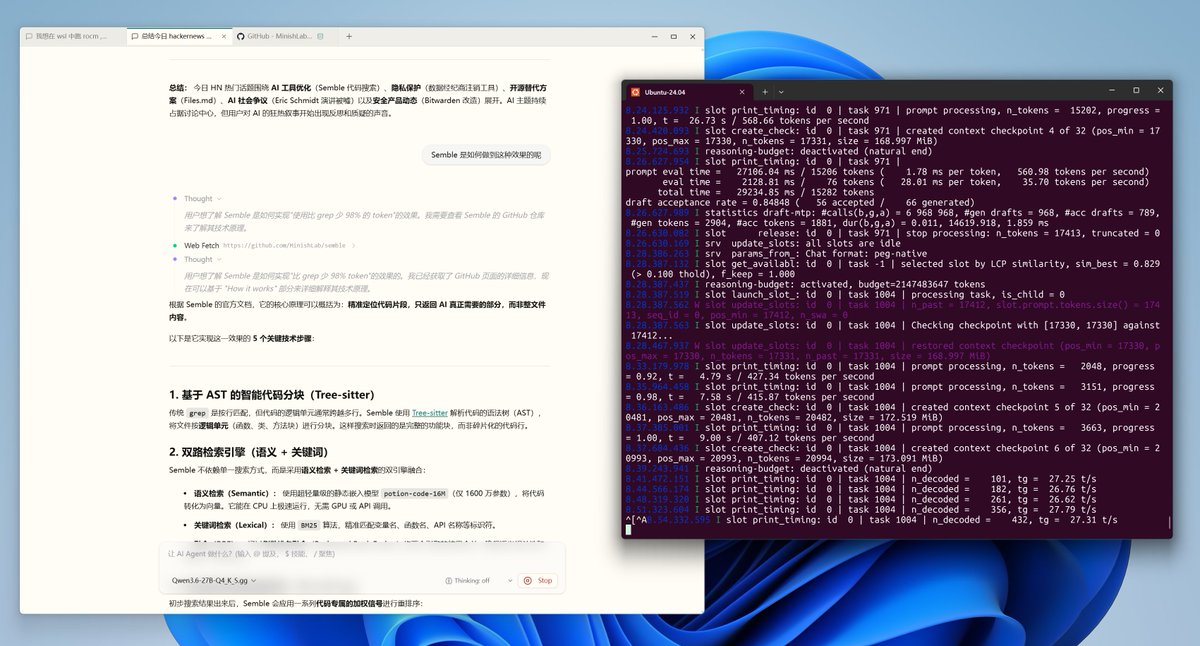Screen dimensions: 1200x646
Task: Open the Qwen3.6-27B-Q4_K_S.gg model dropdown
Action: point(215,580)
